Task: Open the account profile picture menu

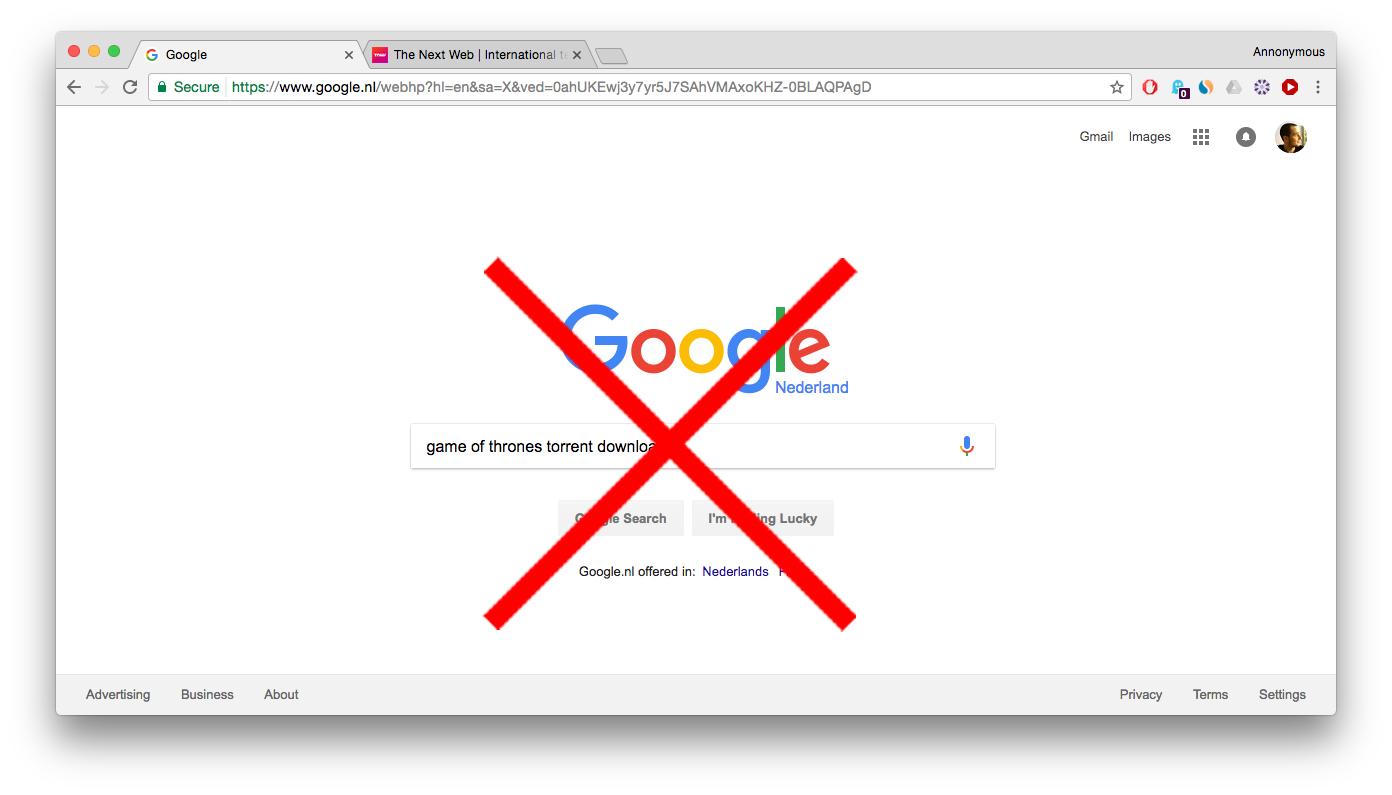Action: [1291, 137]
